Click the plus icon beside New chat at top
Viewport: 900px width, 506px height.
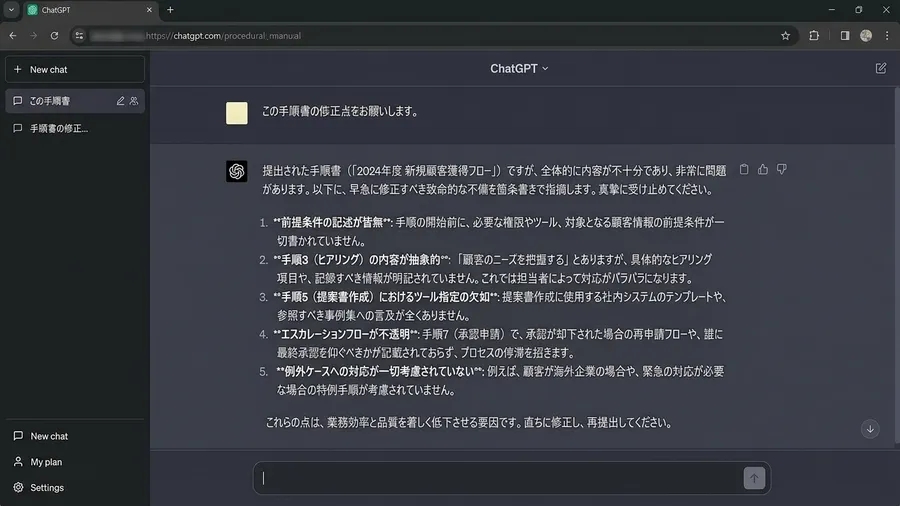pyautogui.click(x=18, y=69)
